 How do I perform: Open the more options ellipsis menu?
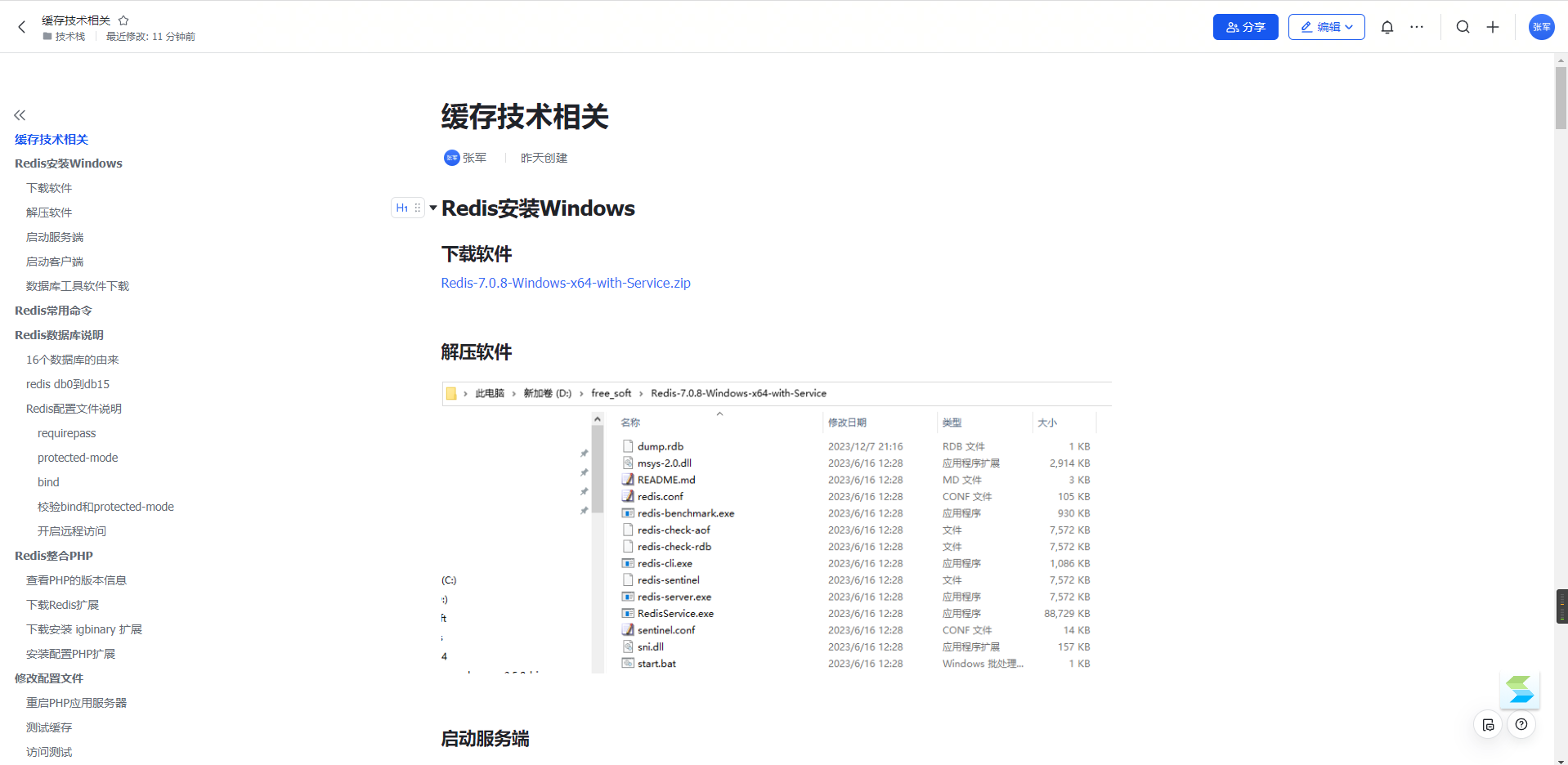coord(1417,27)
